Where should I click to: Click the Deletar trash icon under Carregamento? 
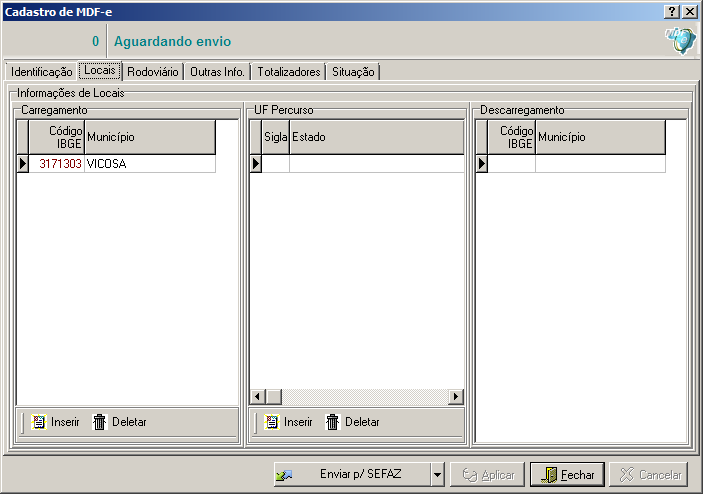click(100, 422)
